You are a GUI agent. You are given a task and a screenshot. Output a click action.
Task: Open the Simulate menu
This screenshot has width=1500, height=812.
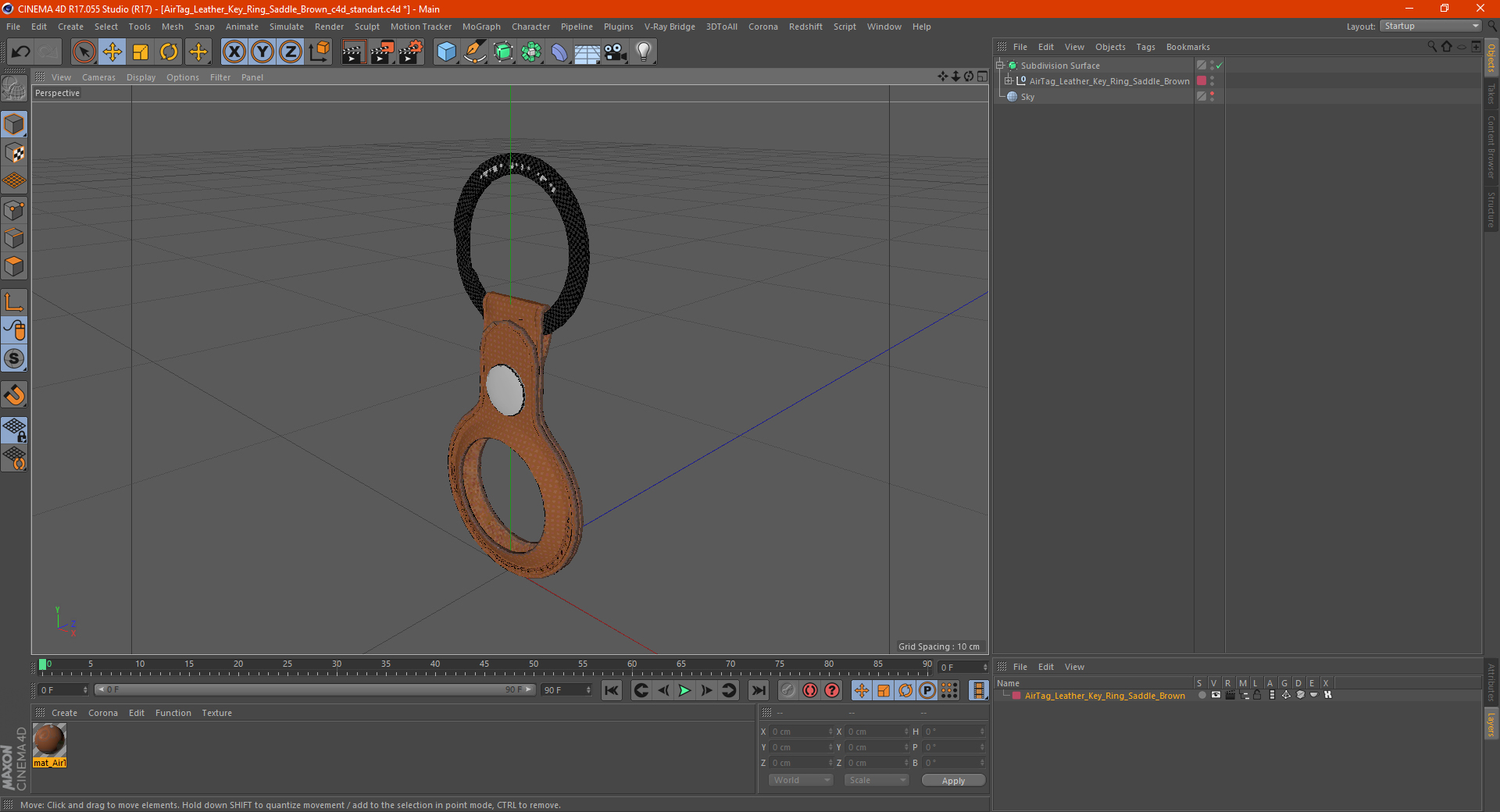pyautogui.click(x=287, y=27)
